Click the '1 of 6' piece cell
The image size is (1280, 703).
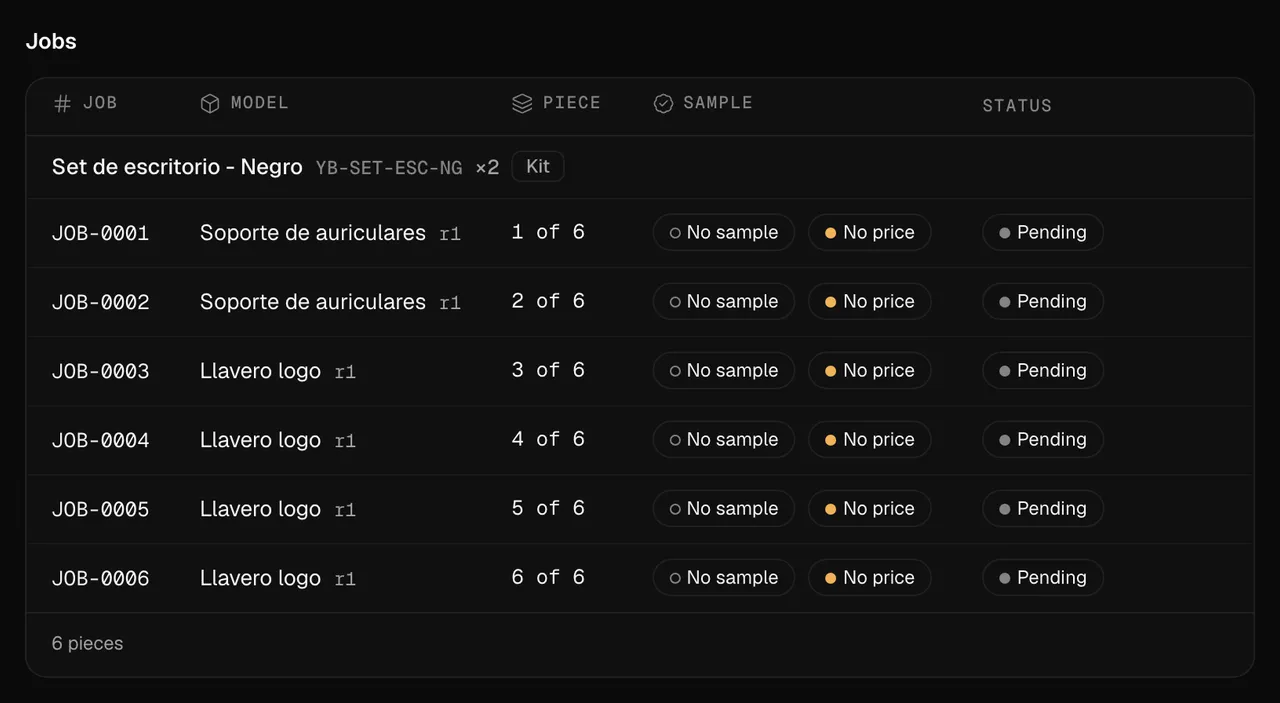coord(548,232)
